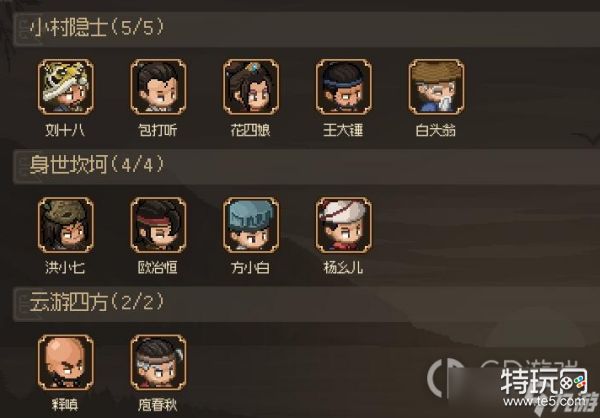Viewport: 600px width, 418px height.
Task: Open the 庖春秋 character portrait
Action: coord(158,362)
